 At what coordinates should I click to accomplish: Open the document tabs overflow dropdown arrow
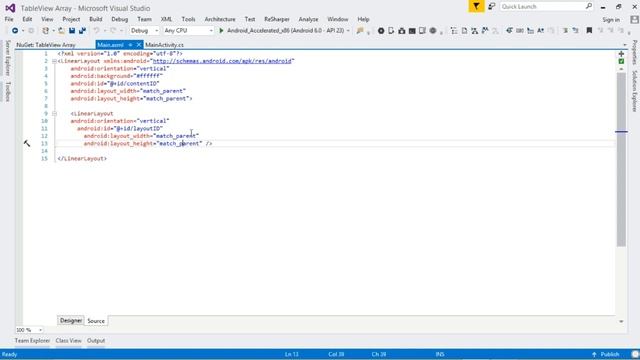(624, 45)
